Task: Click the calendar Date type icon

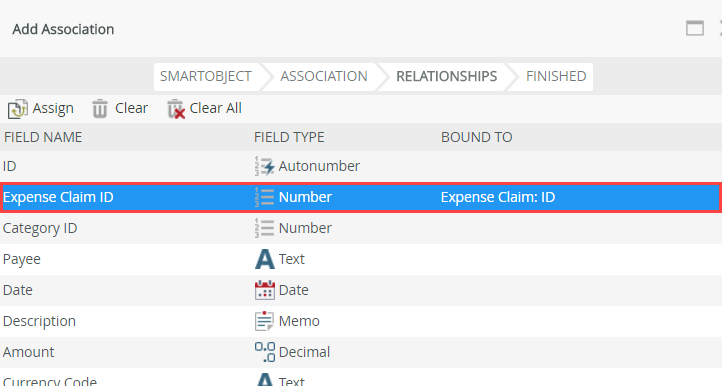Action: pyautogui.click(x=264, y=290)
